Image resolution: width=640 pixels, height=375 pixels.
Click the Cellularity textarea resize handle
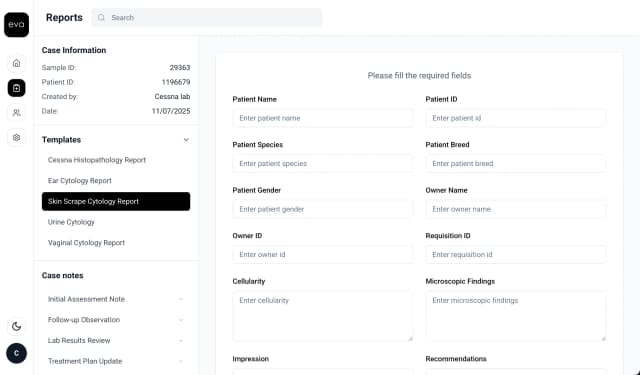[410, 338]
